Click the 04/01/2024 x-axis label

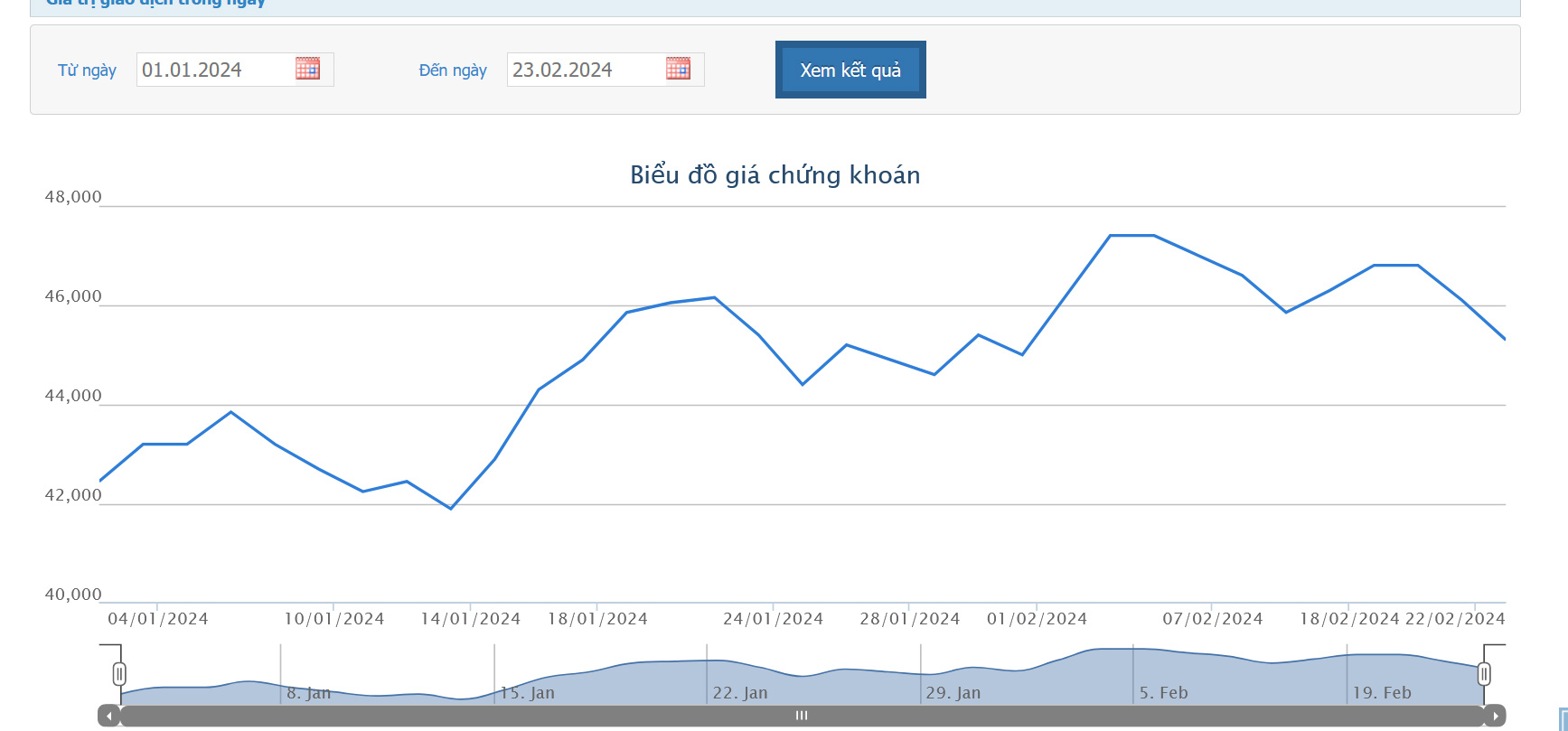point(158,619)
